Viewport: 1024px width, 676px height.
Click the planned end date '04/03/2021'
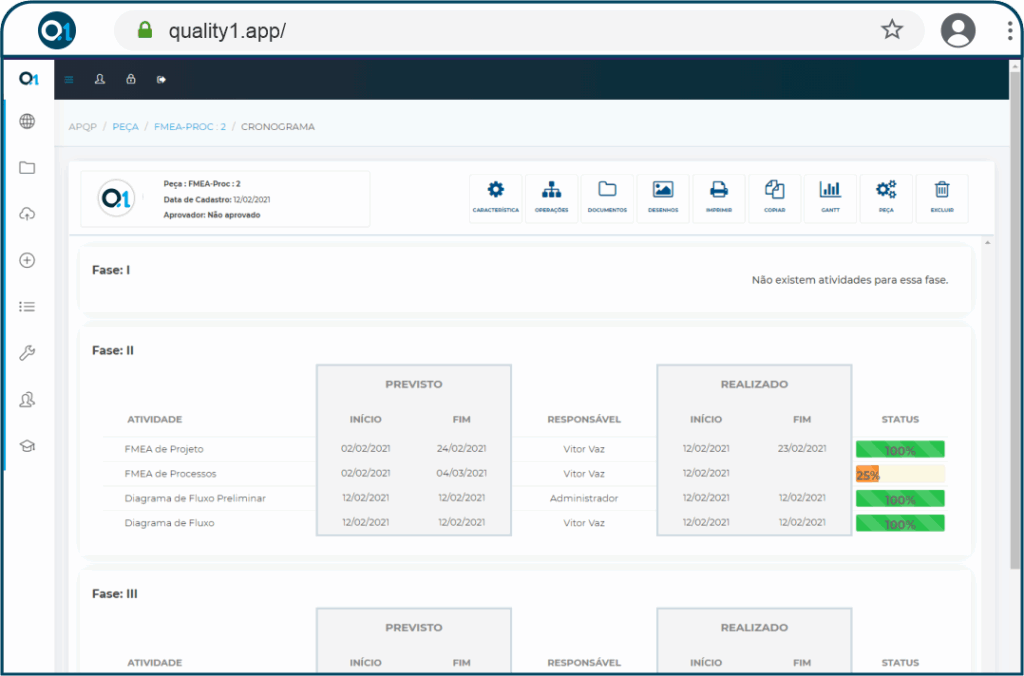pos(461,473)
